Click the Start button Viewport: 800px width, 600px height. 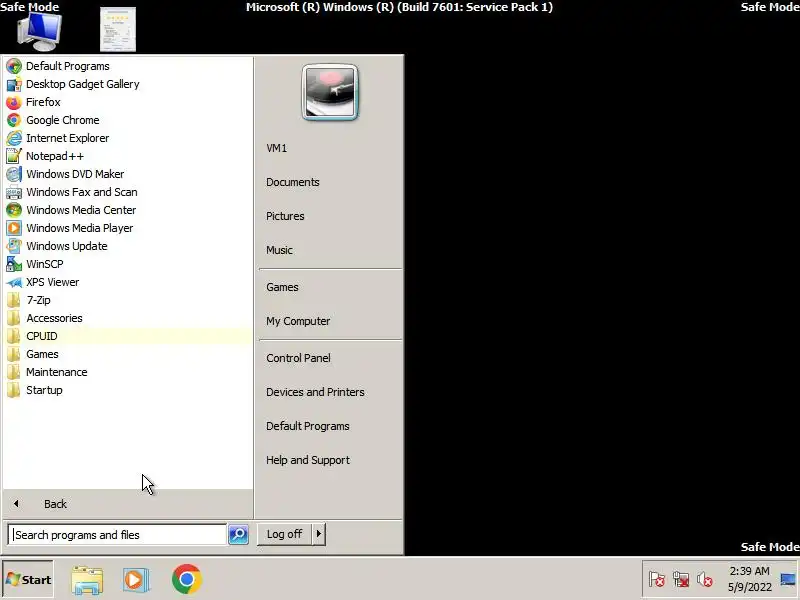(28, 579)
